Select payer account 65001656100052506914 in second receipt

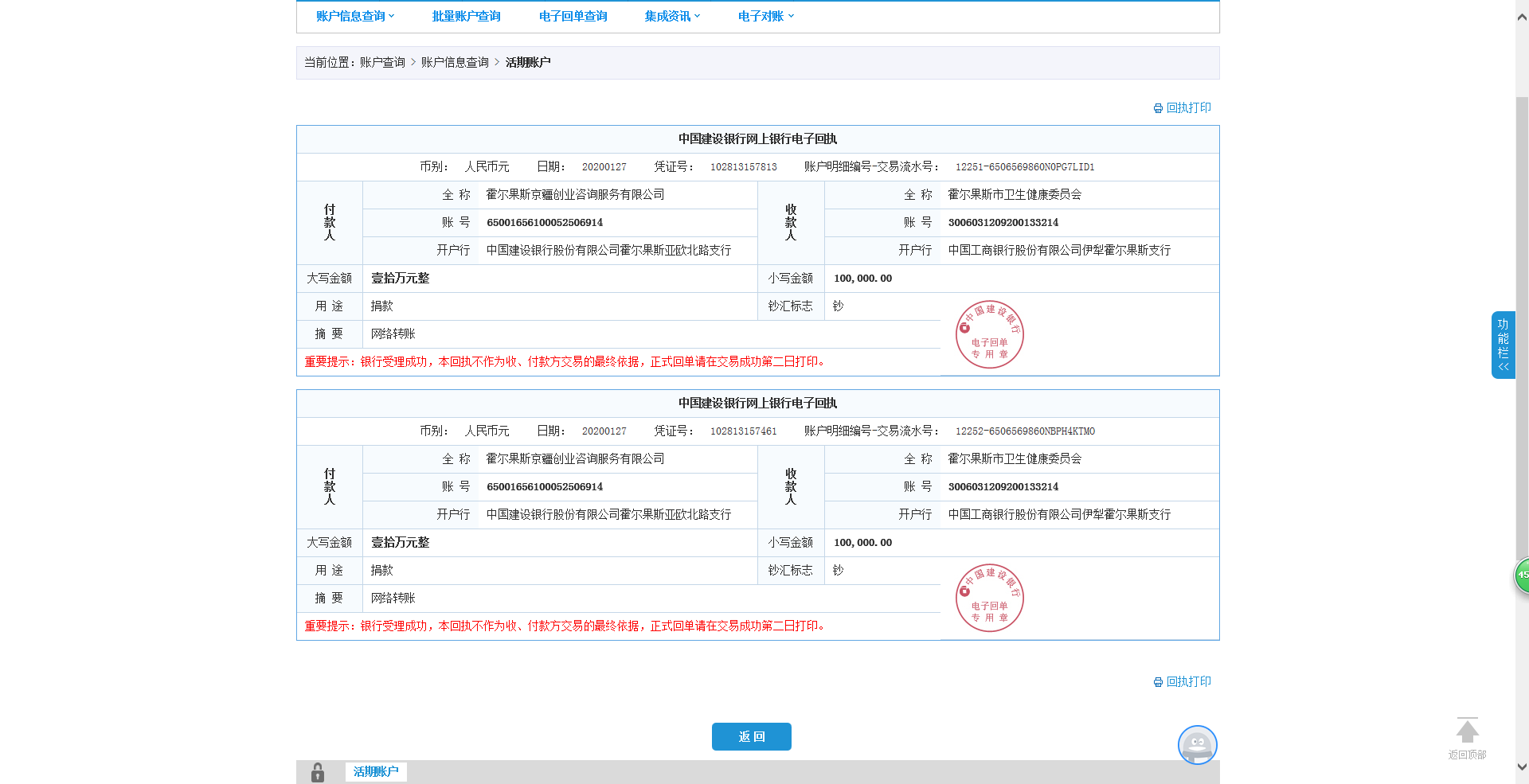point(545,487)
